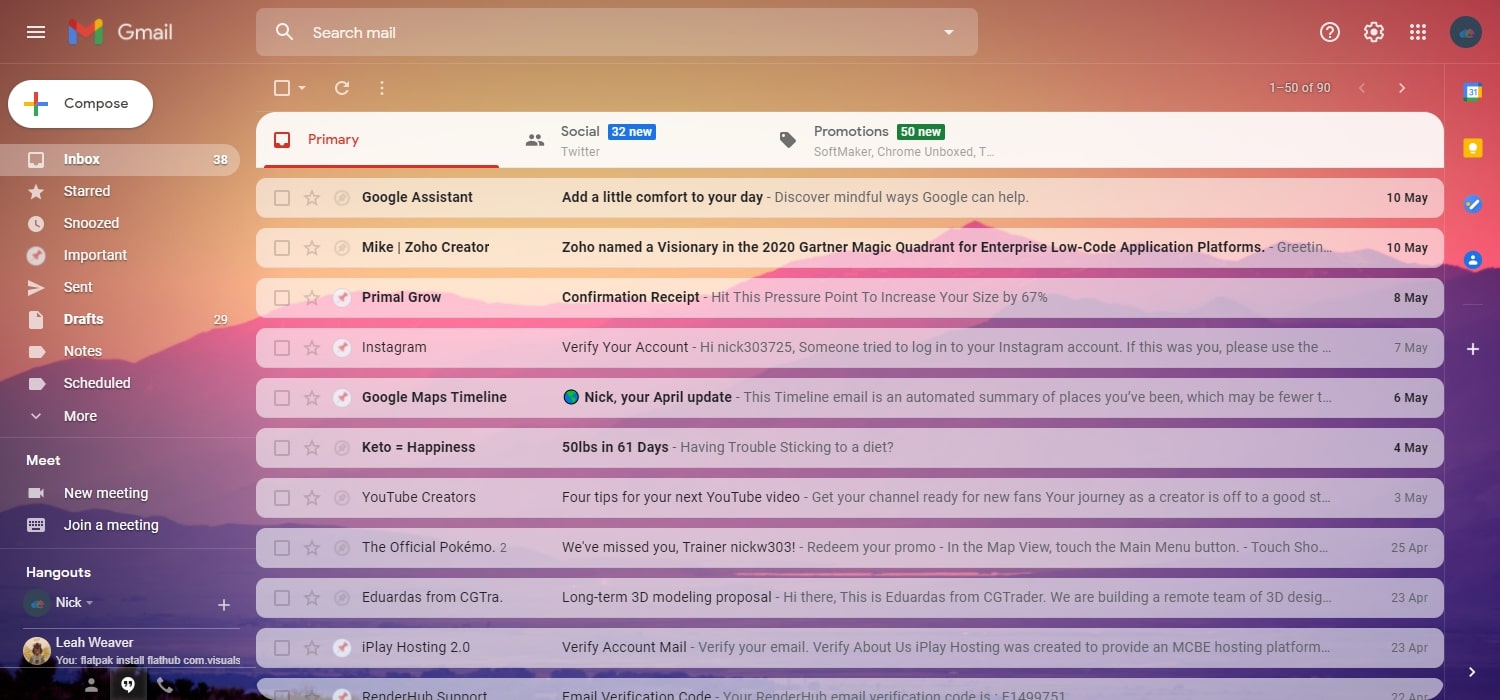Open Google Keep in side panel

[x=1472, y=147]
